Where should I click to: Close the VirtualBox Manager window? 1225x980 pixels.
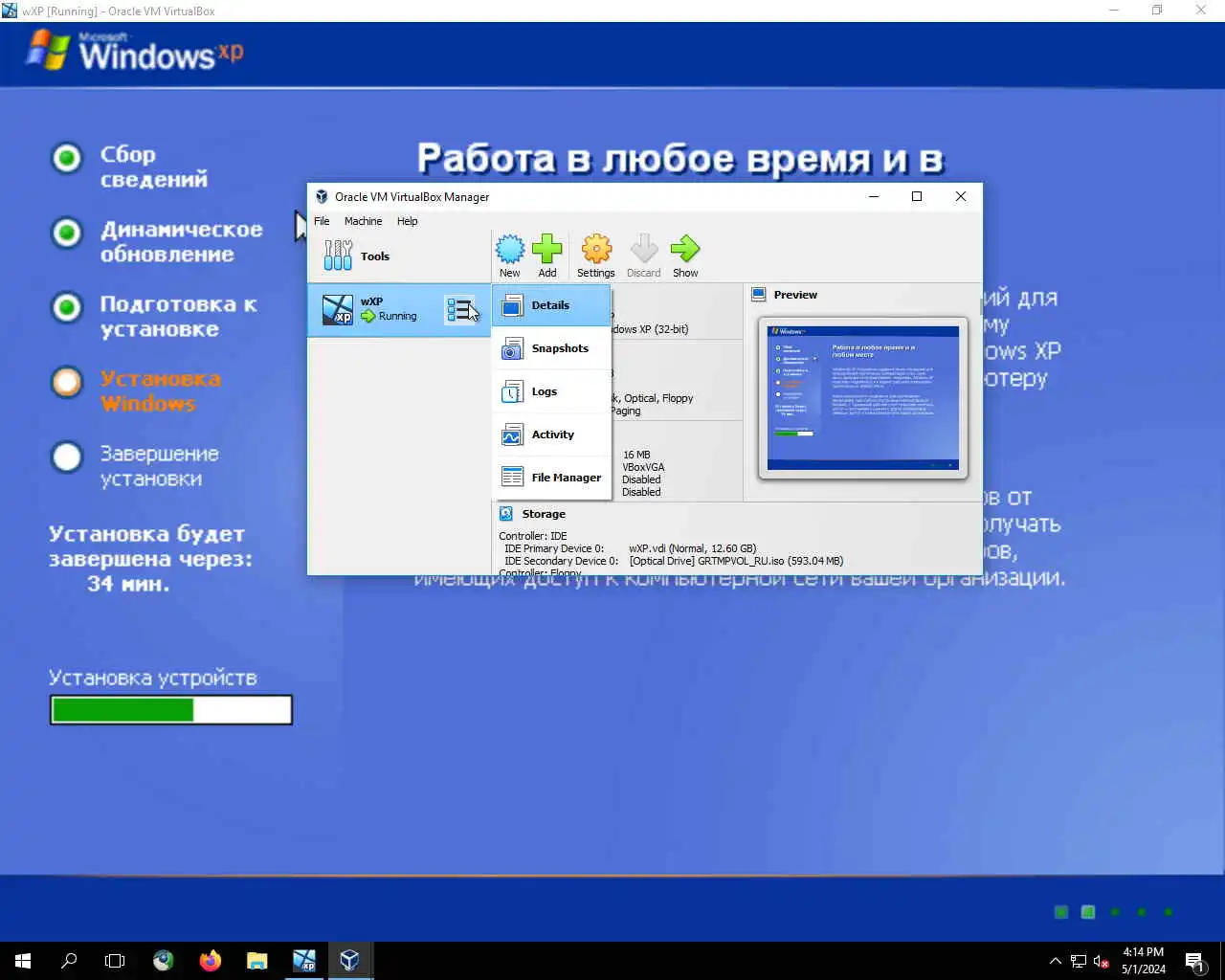click(961, 196)
